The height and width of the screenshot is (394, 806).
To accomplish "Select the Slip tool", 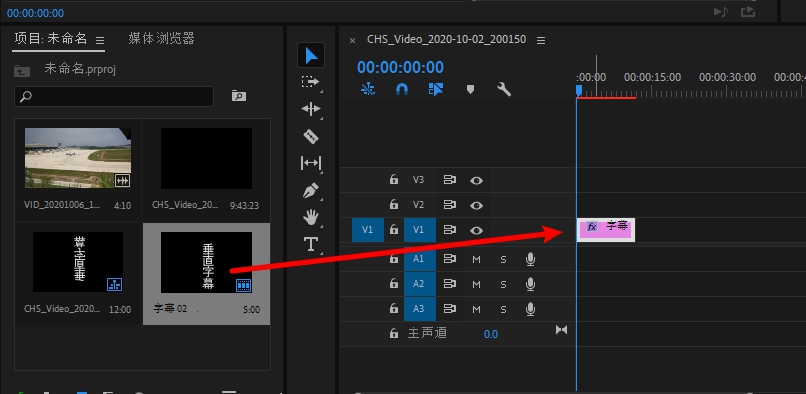I will (x=311, y=163).
